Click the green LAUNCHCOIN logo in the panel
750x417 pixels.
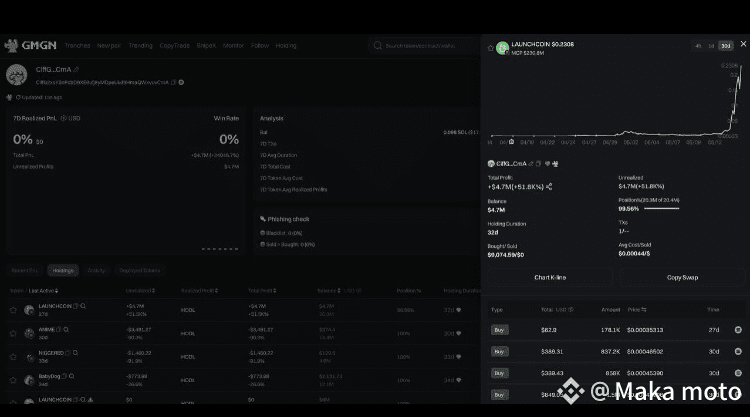click(502, 48)
